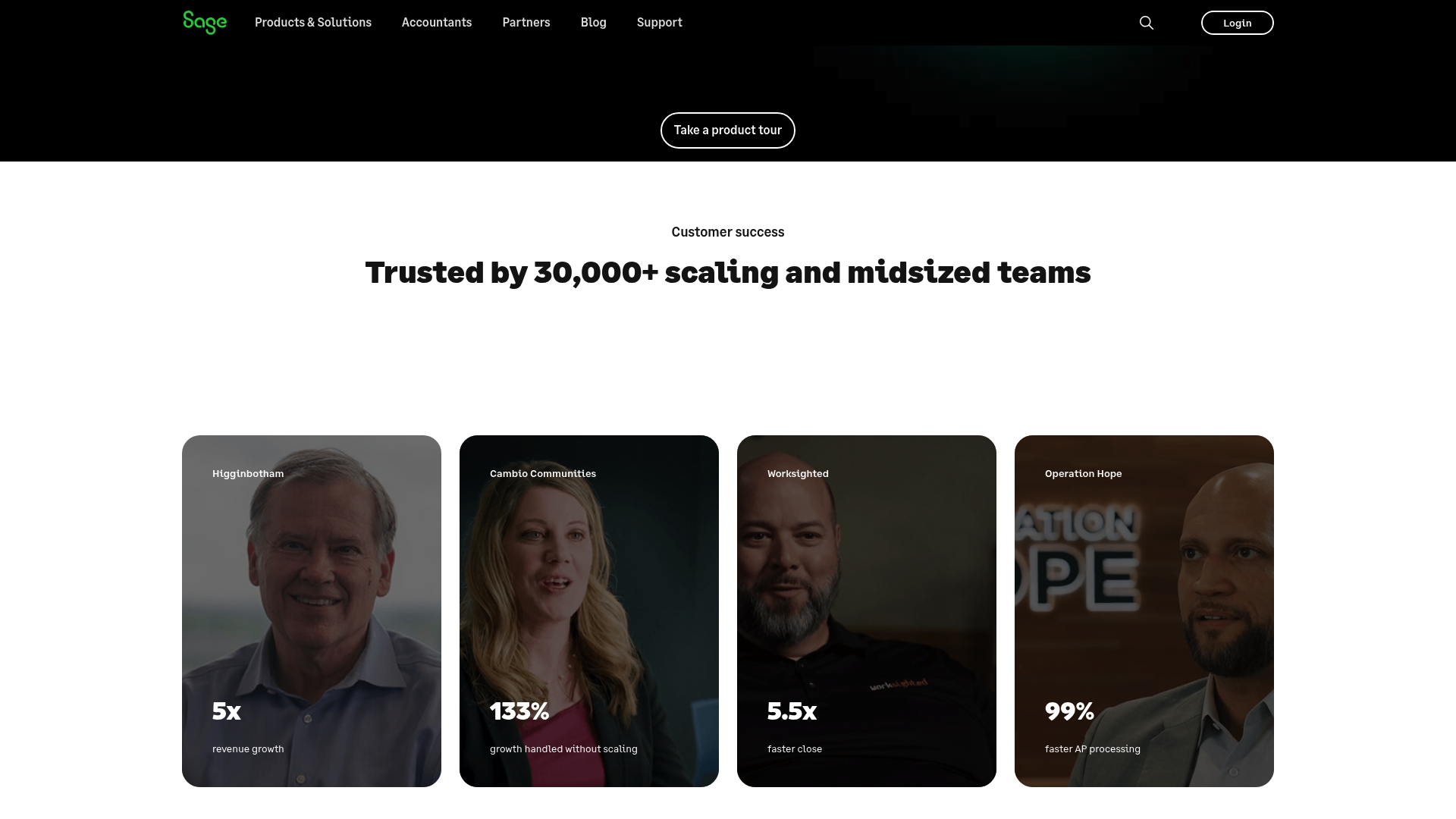This screenshot has height=819, width=1456.
Task: Click the Trusted by 30,000+ heading
Action: click(727, 273)
